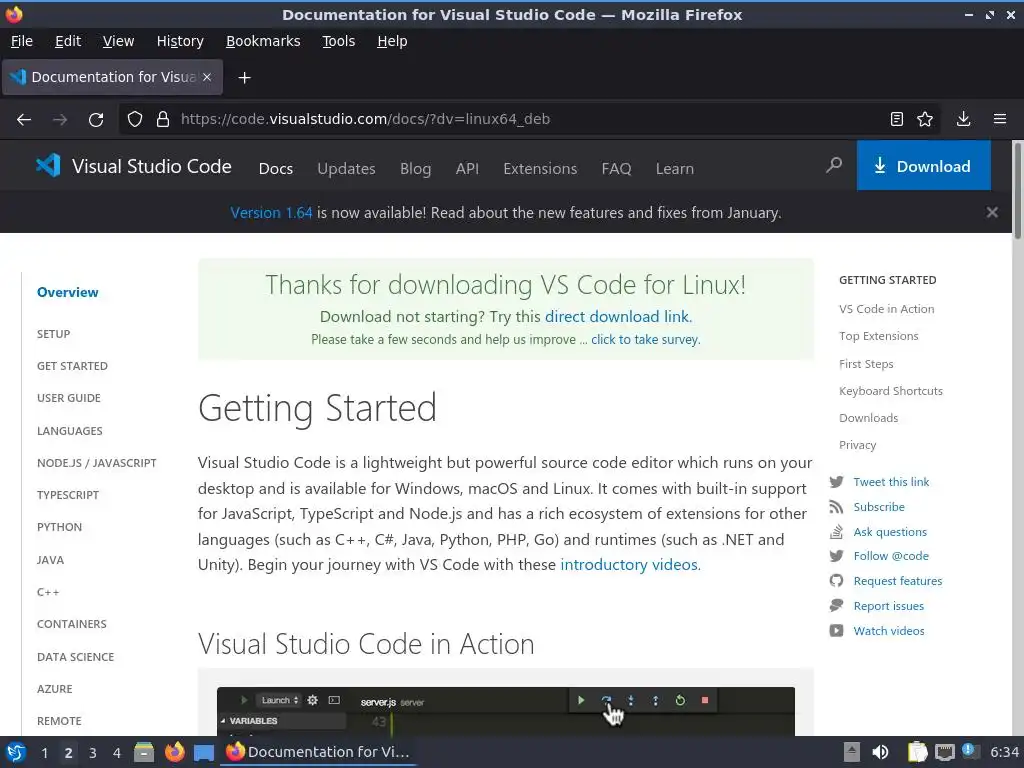Image resolution: width=1024 pixels, height=768 pixels.
Task: Open the clipboard manager tray icon
Action: (x=918, y=752)
